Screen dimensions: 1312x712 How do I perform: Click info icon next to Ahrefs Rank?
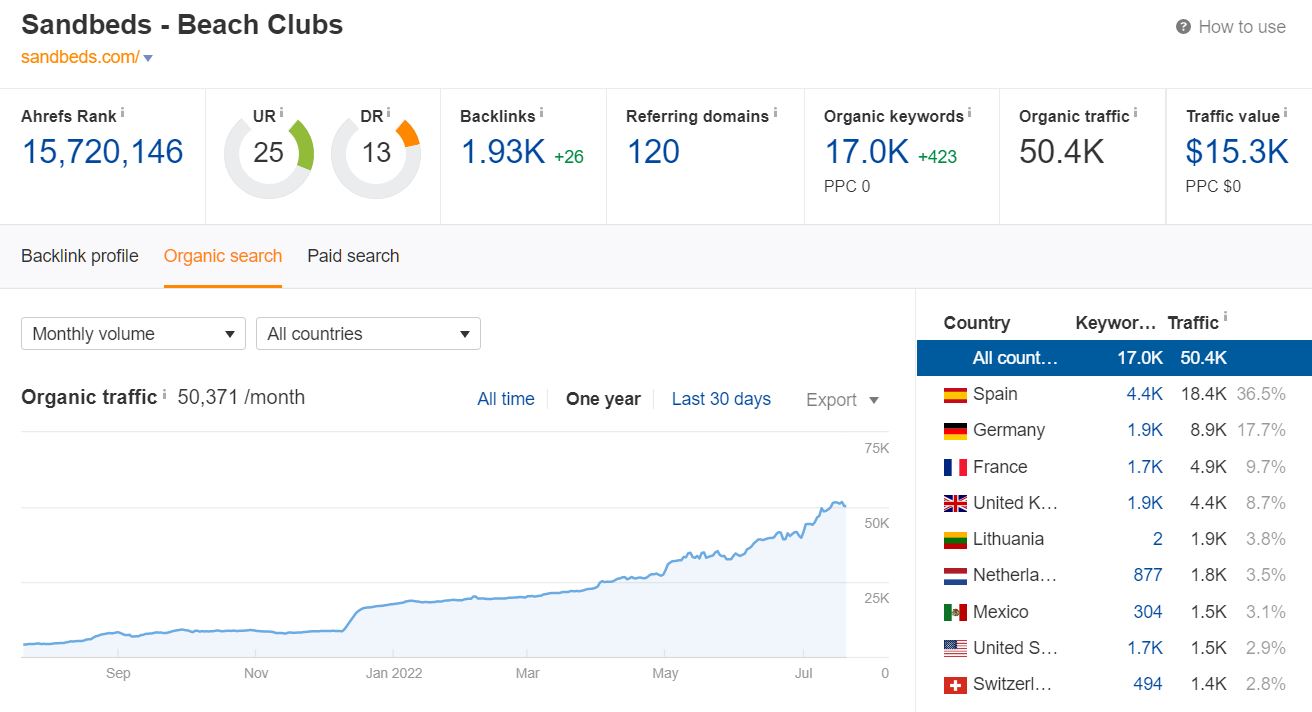coord(123,113)
